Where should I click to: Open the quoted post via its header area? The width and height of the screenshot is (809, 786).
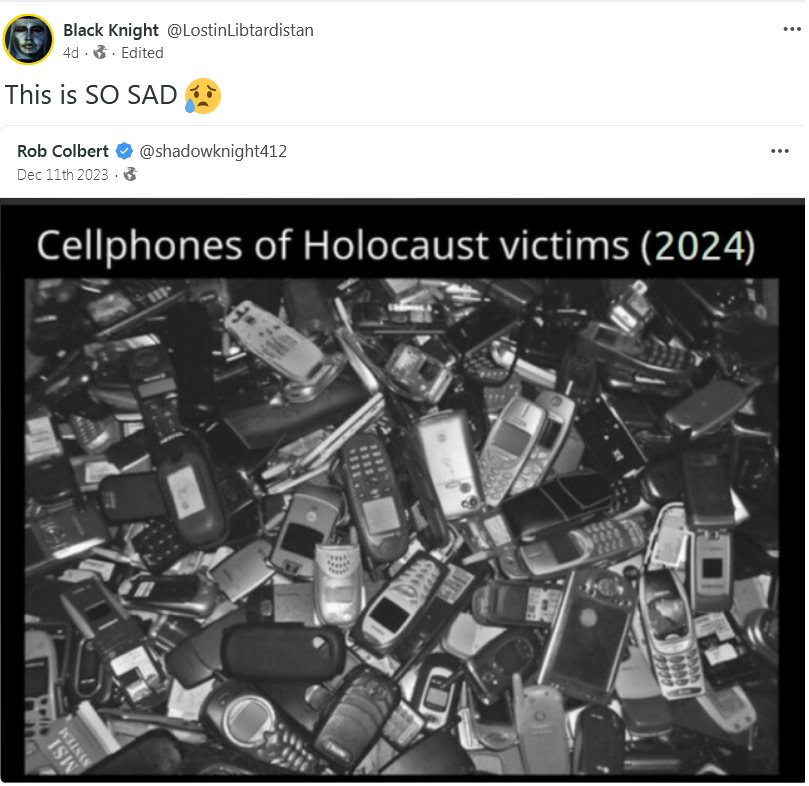[x=402, y=162]
